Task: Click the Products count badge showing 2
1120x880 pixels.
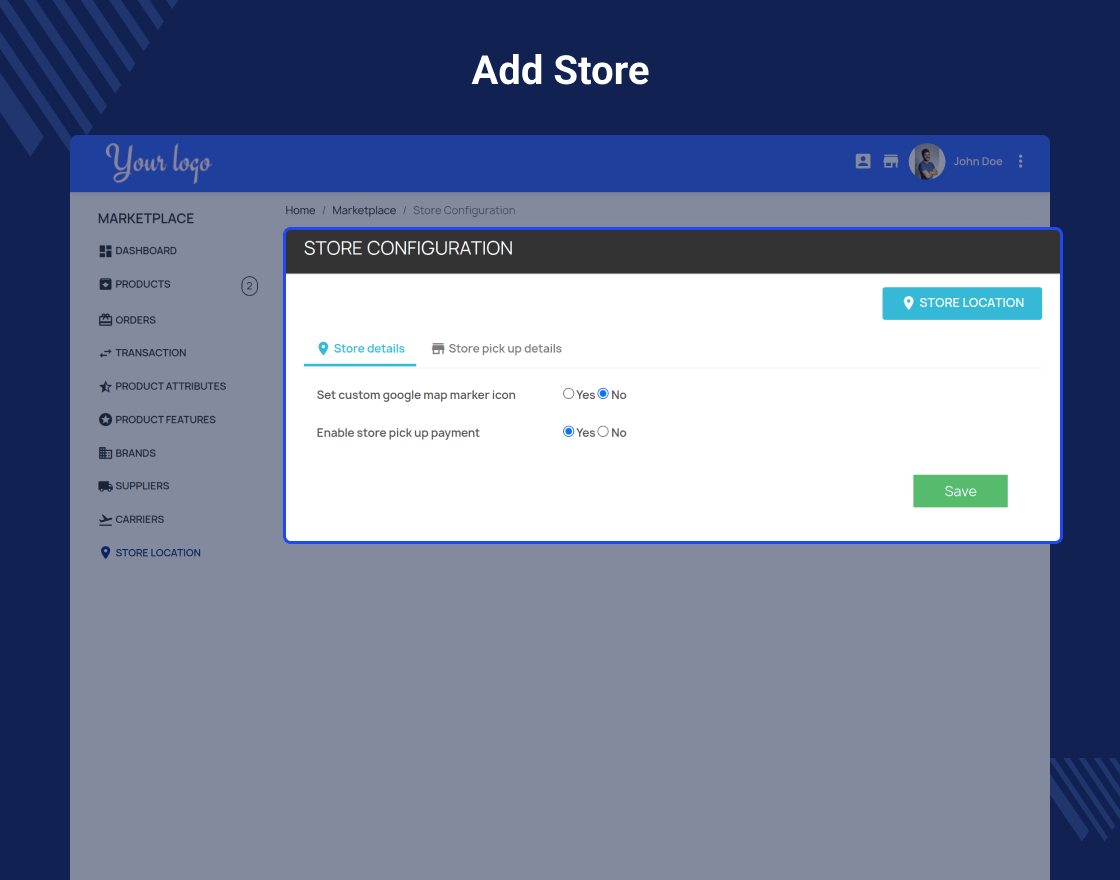Action: 249,286
